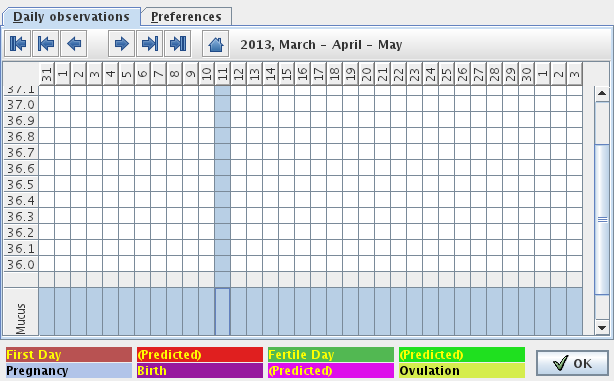Click the home icon to return to today
Screen dimensions: 614x381
216,43
